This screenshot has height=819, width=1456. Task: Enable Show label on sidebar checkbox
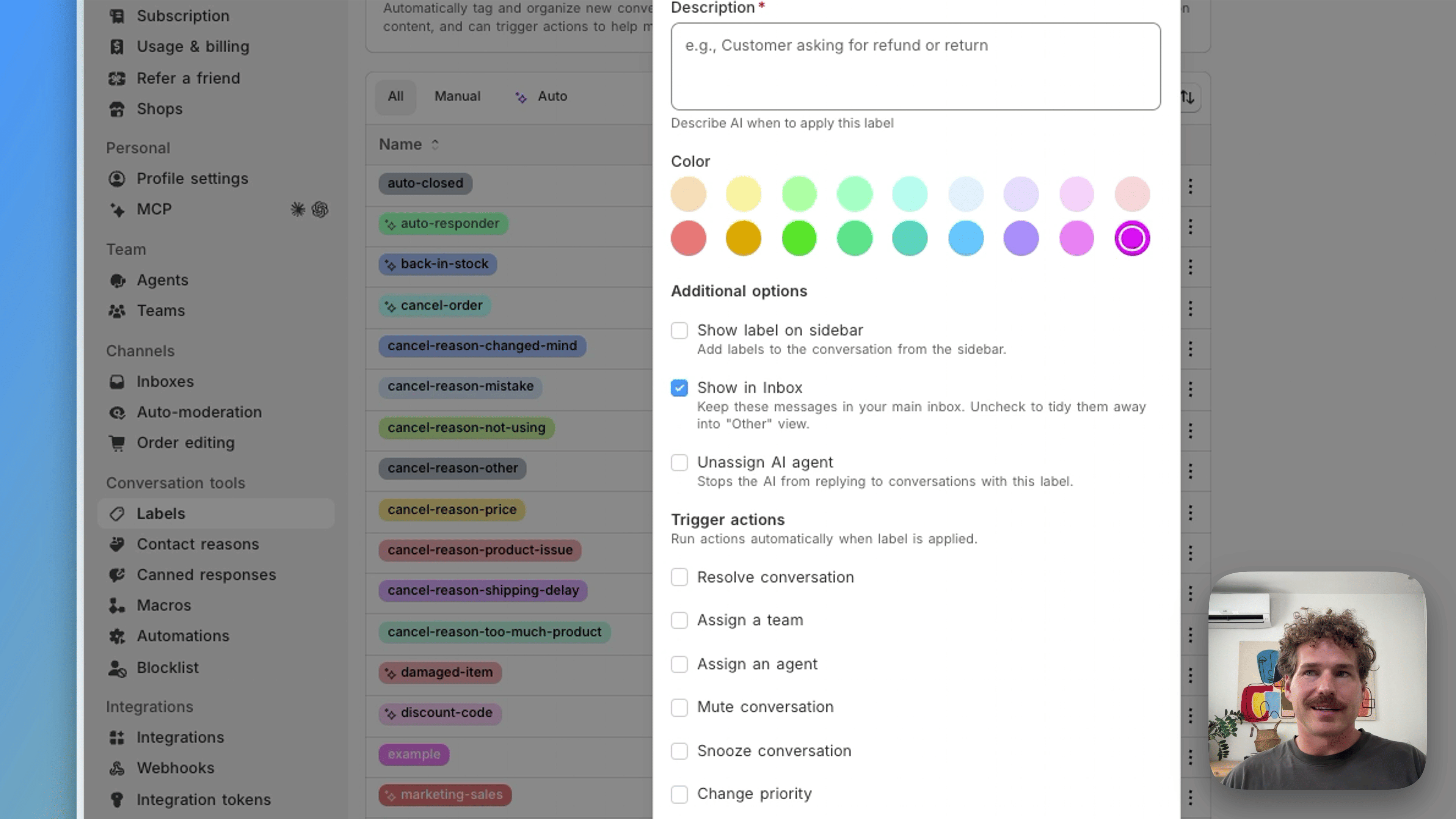pyautogui.click(x=679, y=330)
